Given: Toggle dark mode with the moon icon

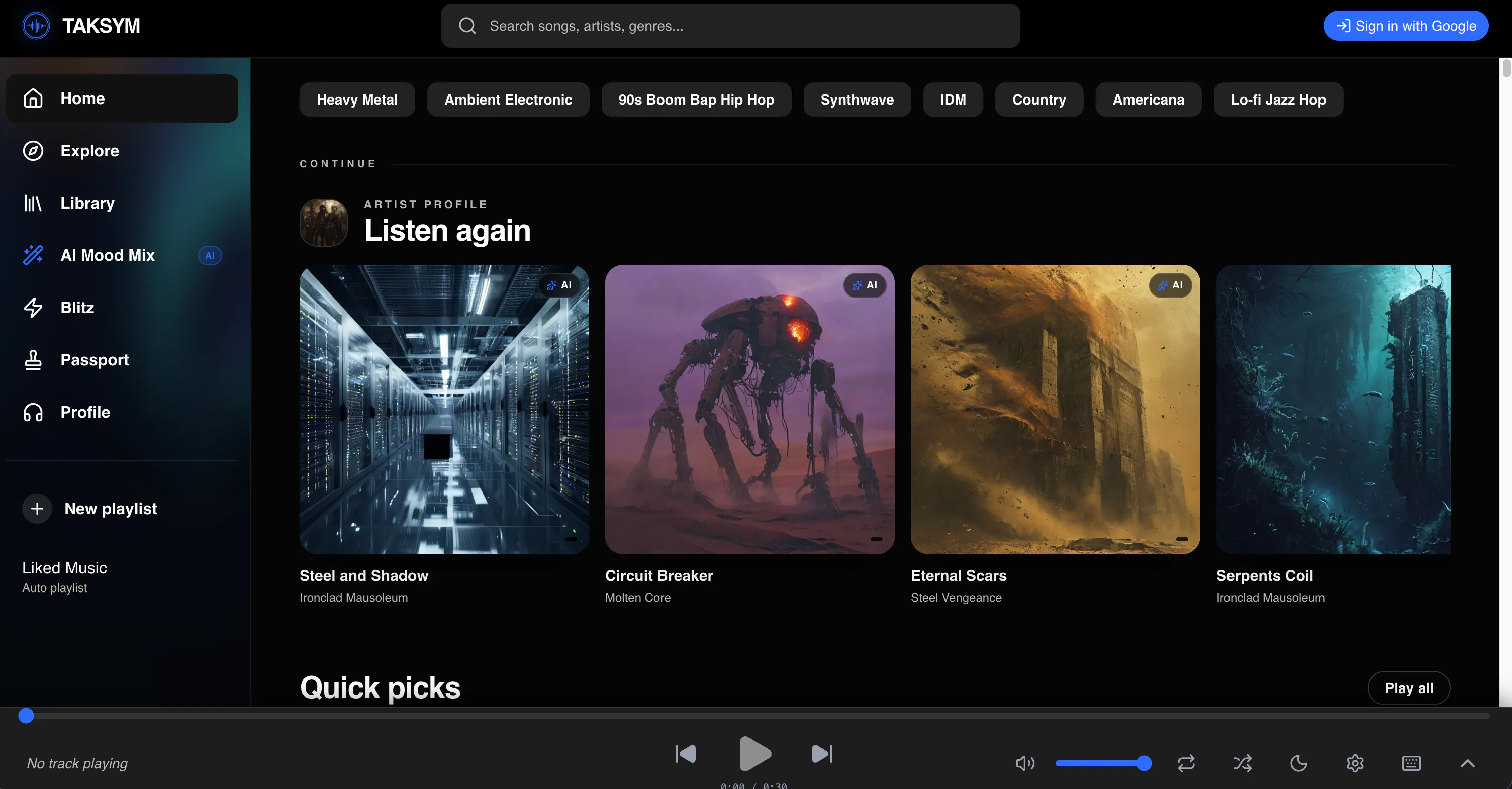Looking at the screenshot, I should point(1298,763).
